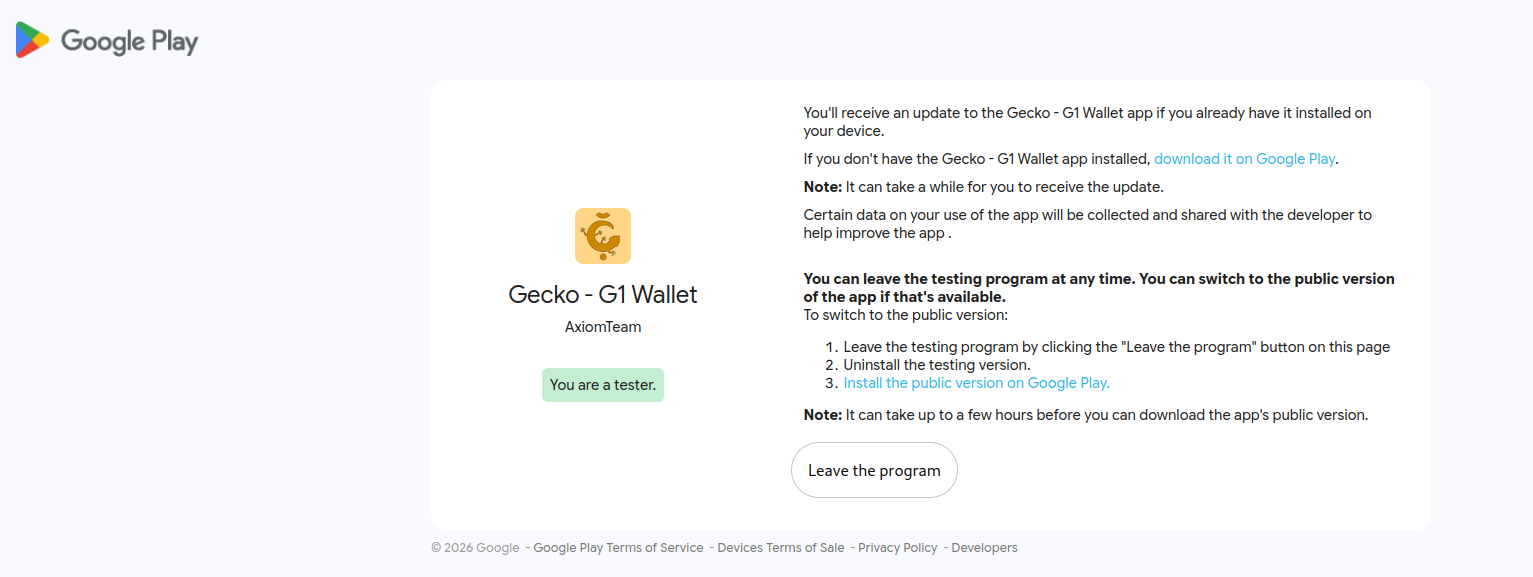Click the Google Play triangle logo icon

pyautogui.click(x=32, y=40)
